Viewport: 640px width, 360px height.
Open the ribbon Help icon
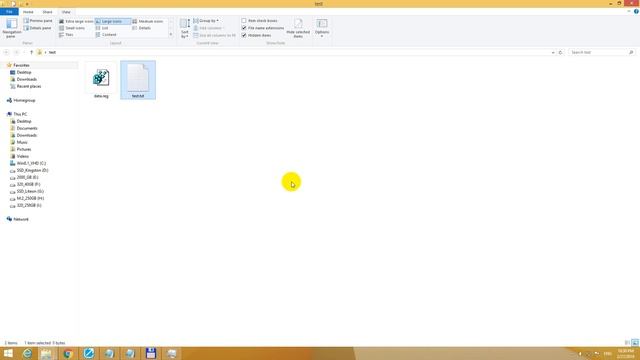(636, 12)
